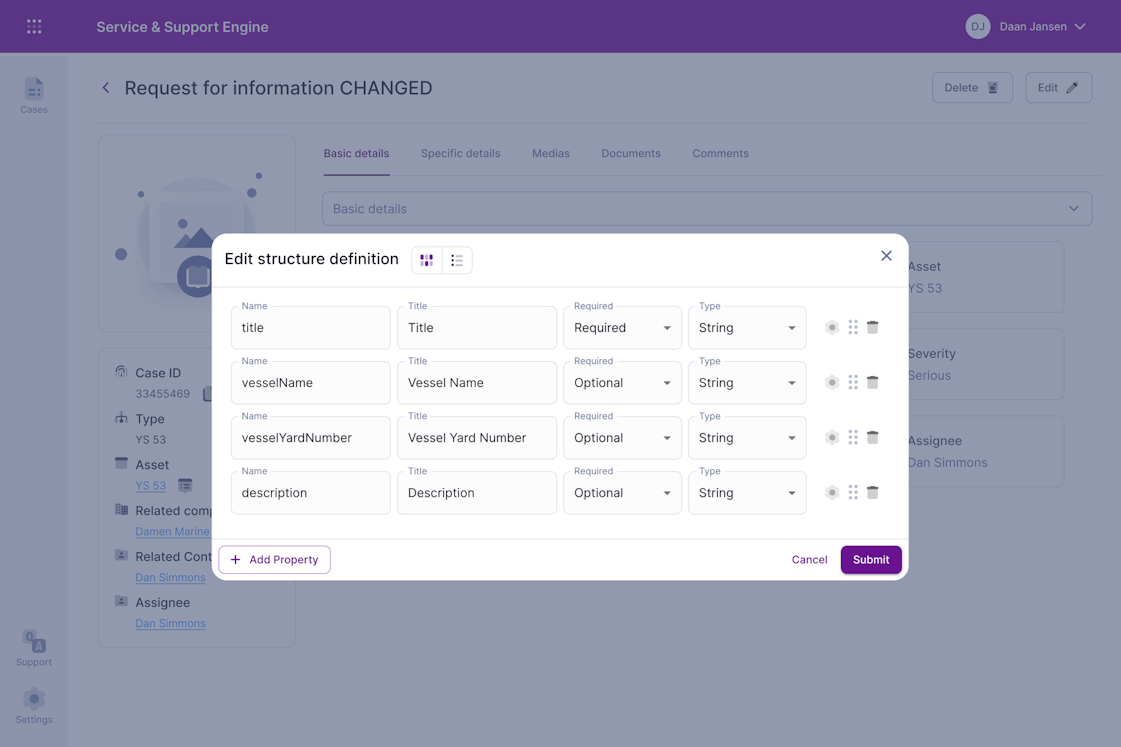1121x747 pixels.
Task: Open the Required dropdown for the vesselYardNumber row
Action: pyautogui.click(x=622, y=437)
